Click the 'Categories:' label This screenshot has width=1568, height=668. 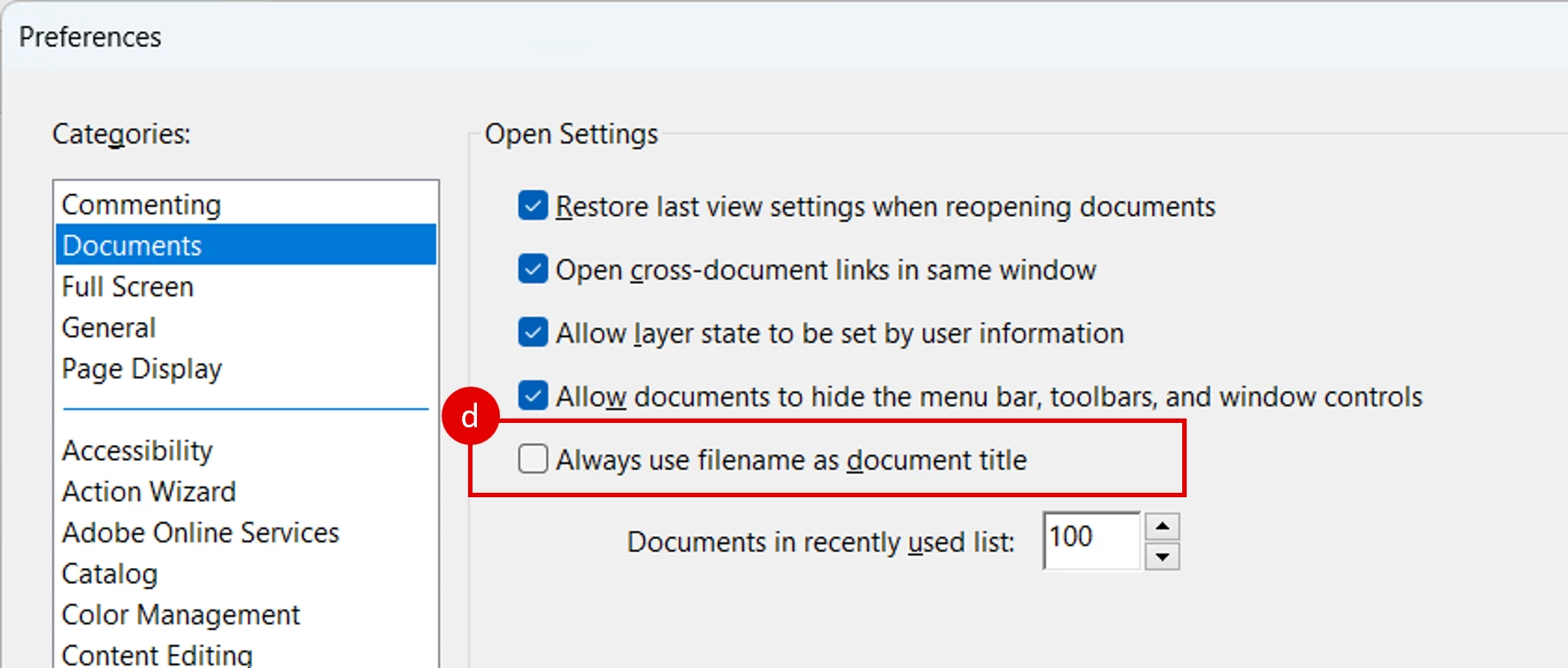tap(121, 134)
